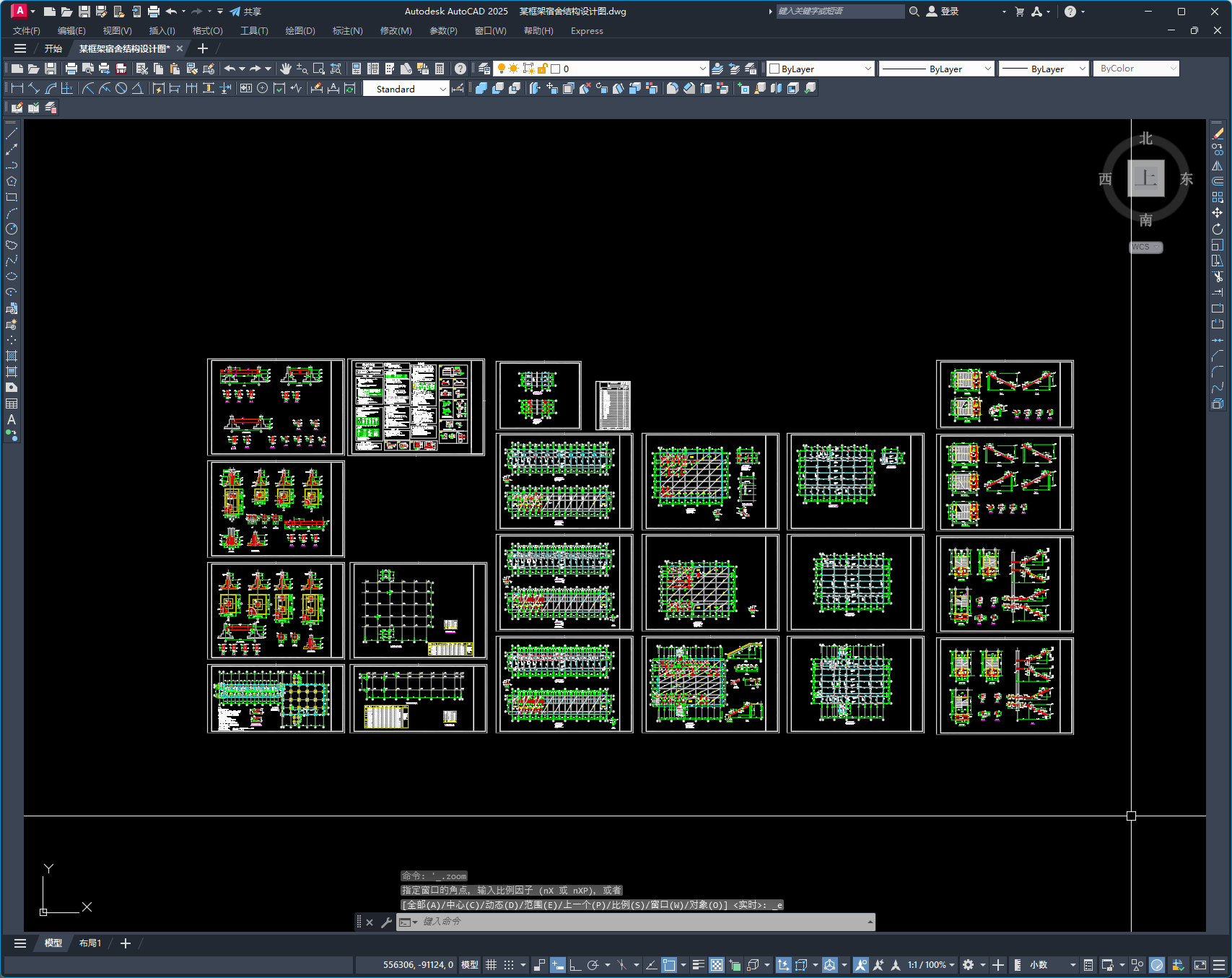This screenshot has width=1232, height=978.
Task: Open the Express menu
Action: [587, 31]
